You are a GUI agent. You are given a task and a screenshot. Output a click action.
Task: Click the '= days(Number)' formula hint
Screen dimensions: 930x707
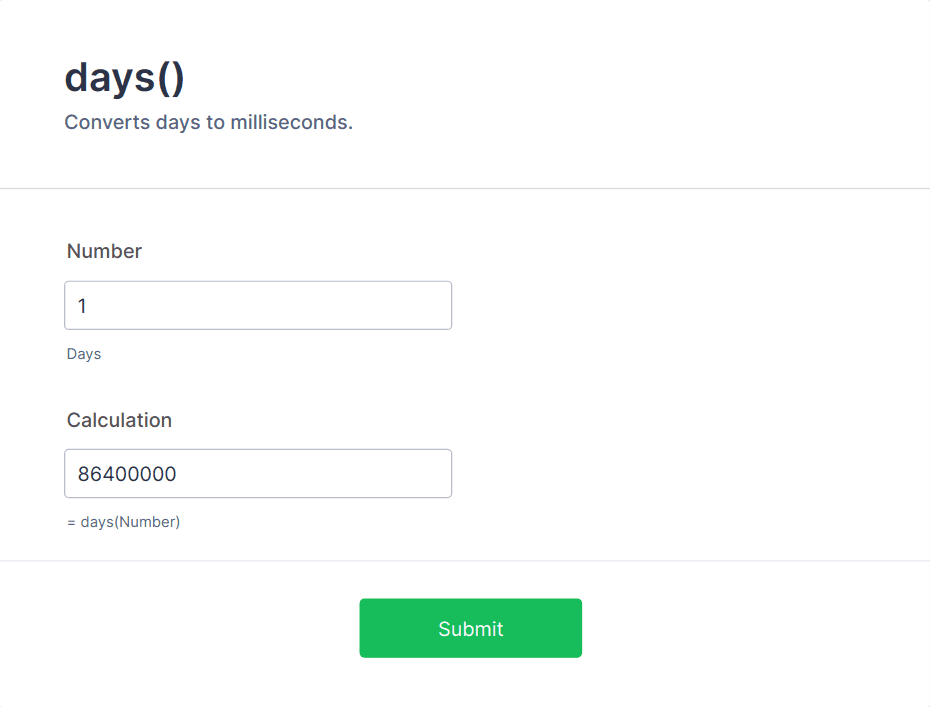click(124, 521)
